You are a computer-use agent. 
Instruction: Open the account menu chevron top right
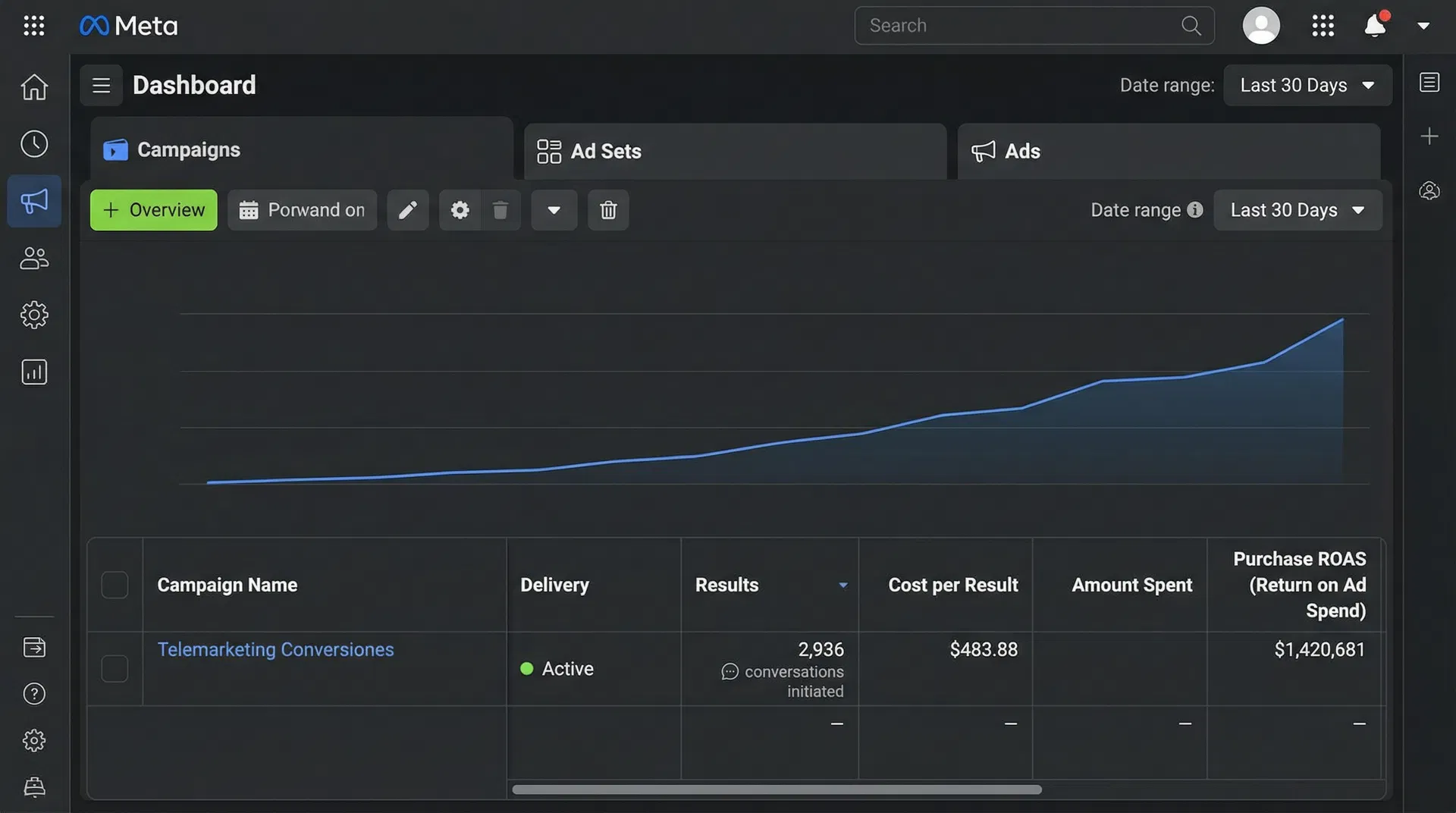[1424, 25]
